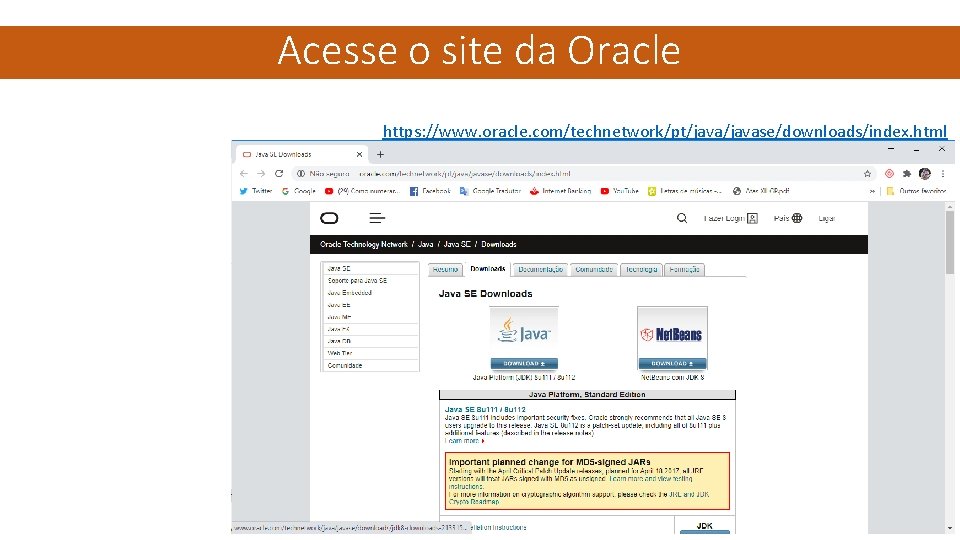Switch to the Documentação tab

pyautogui.click(x=541, y=269)
